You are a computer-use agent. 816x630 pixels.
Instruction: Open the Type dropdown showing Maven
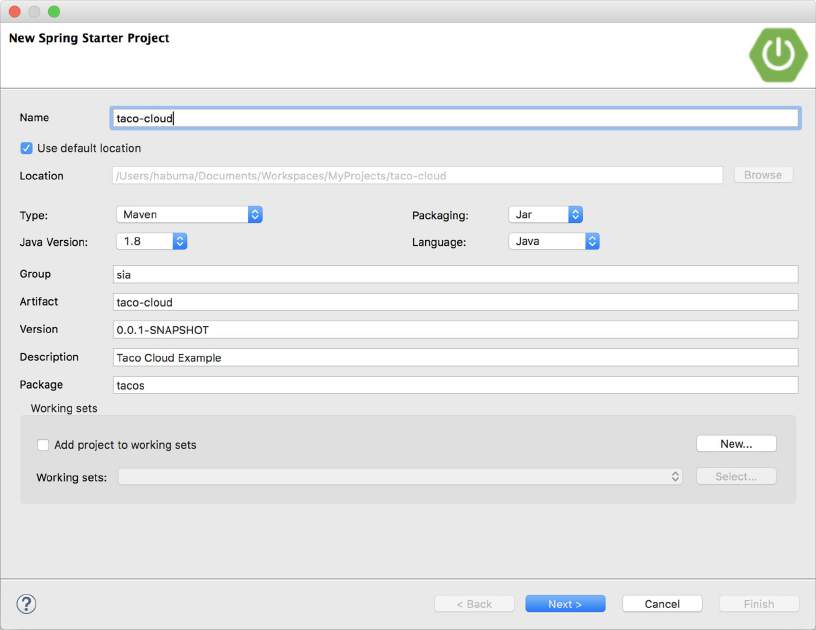point(189,214)
